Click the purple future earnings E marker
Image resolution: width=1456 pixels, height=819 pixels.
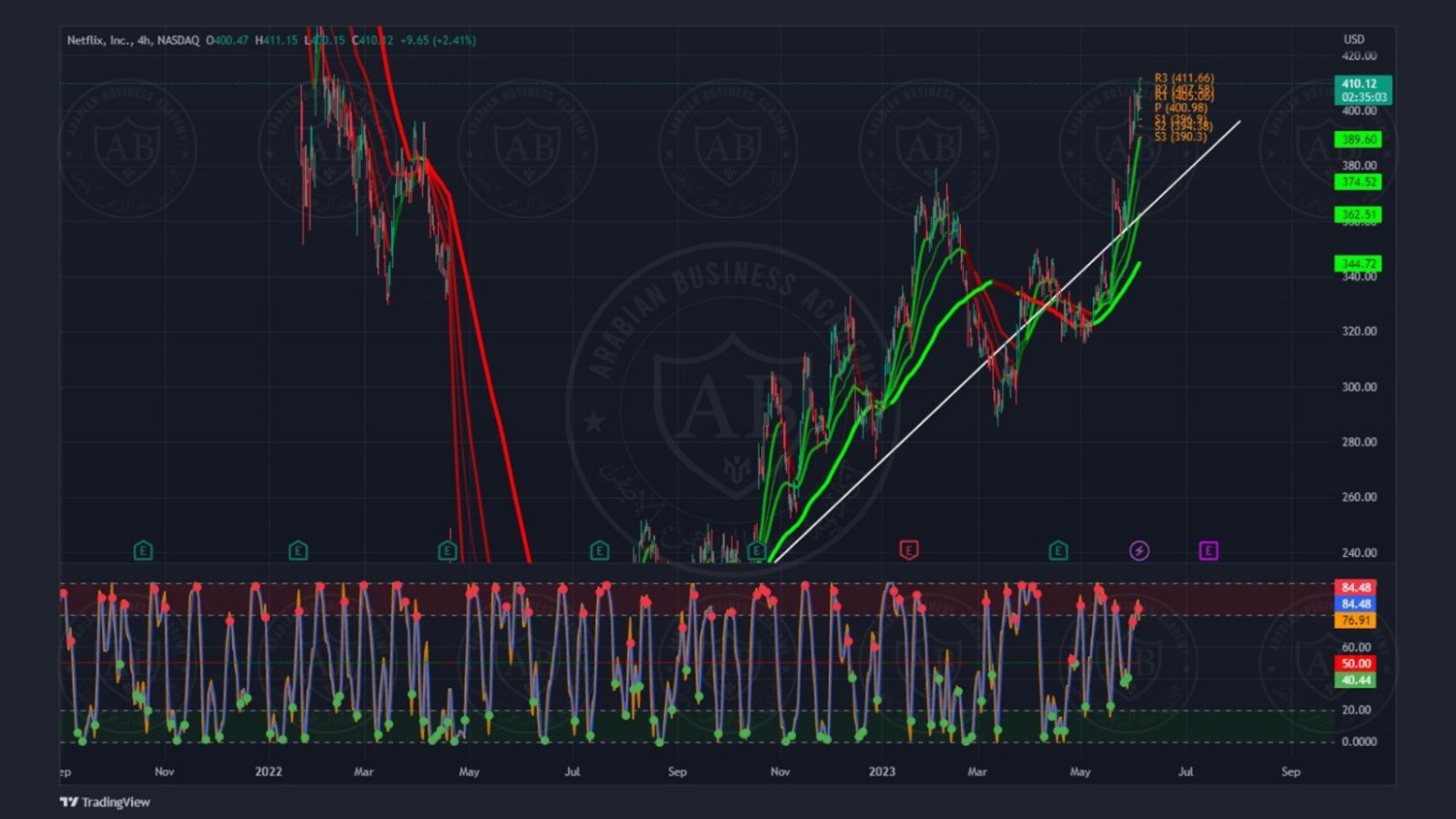tap(1208, 551)
